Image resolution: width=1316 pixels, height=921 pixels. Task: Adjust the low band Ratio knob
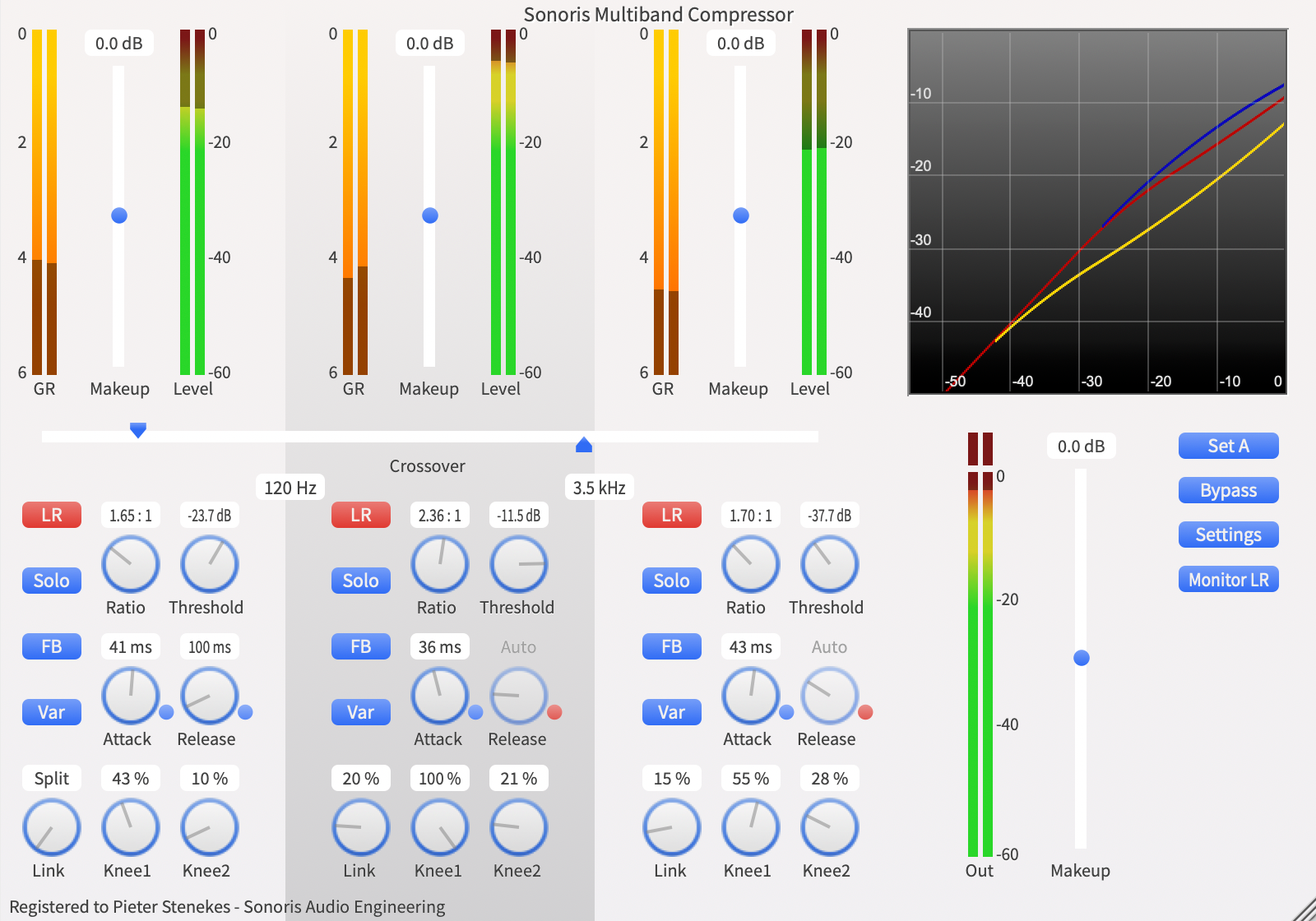coord(129,565)
